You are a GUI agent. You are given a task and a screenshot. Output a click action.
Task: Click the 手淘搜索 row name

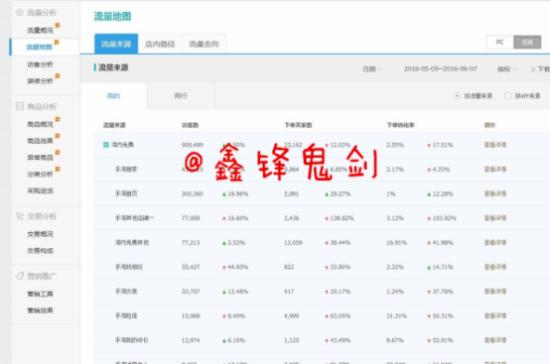[126, 169]
